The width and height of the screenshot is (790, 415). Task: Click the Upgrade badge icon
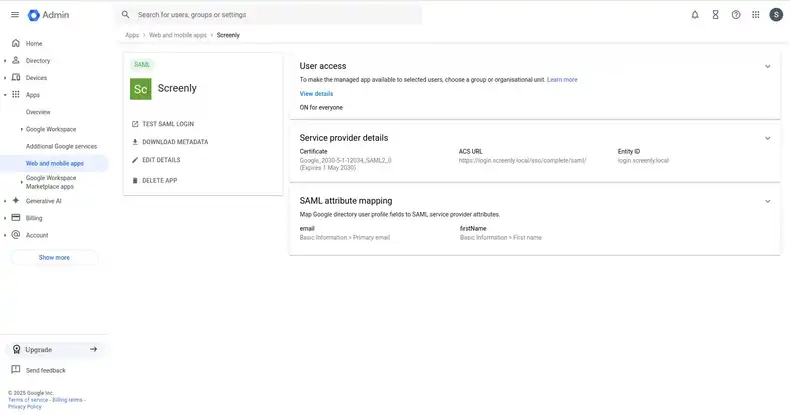(17, 350)
